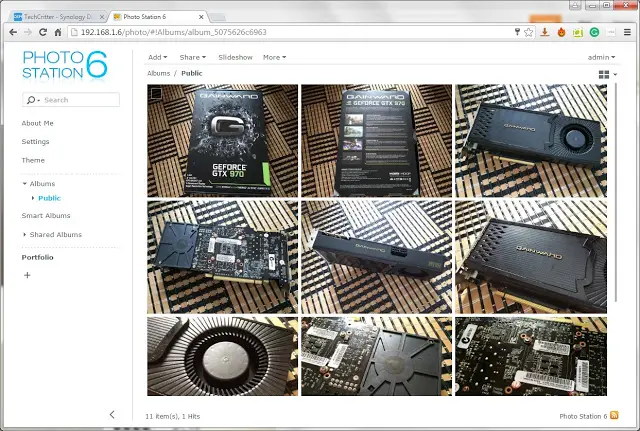Click the saved password key icon
Viewport: 640px width, 431px height.
(517, 32)
